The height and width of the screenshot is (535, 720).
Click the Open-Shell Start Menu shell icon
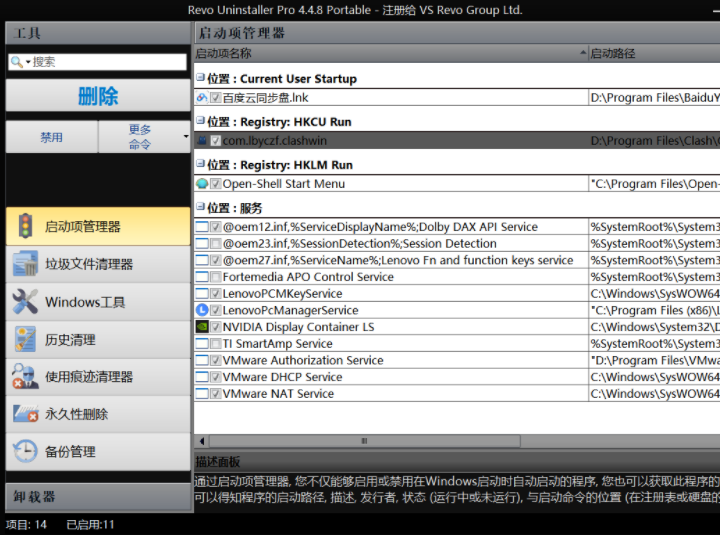coord(202,184)
